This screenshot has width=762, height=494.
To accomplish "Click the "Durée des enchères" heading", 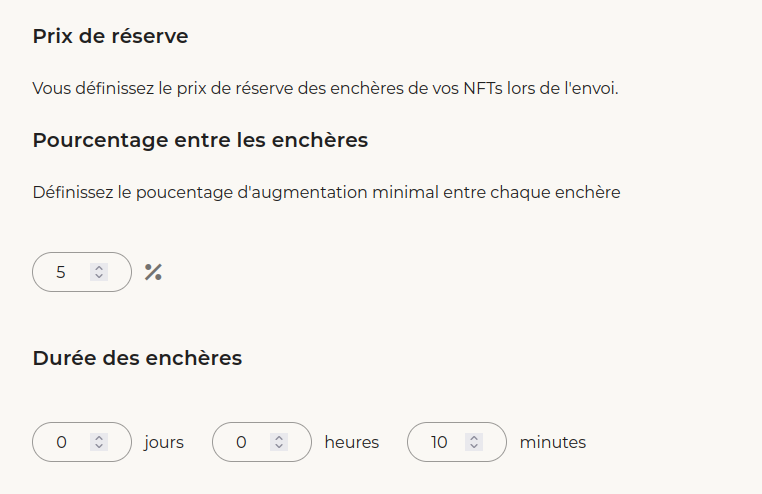I will click(x=137, y=358).
